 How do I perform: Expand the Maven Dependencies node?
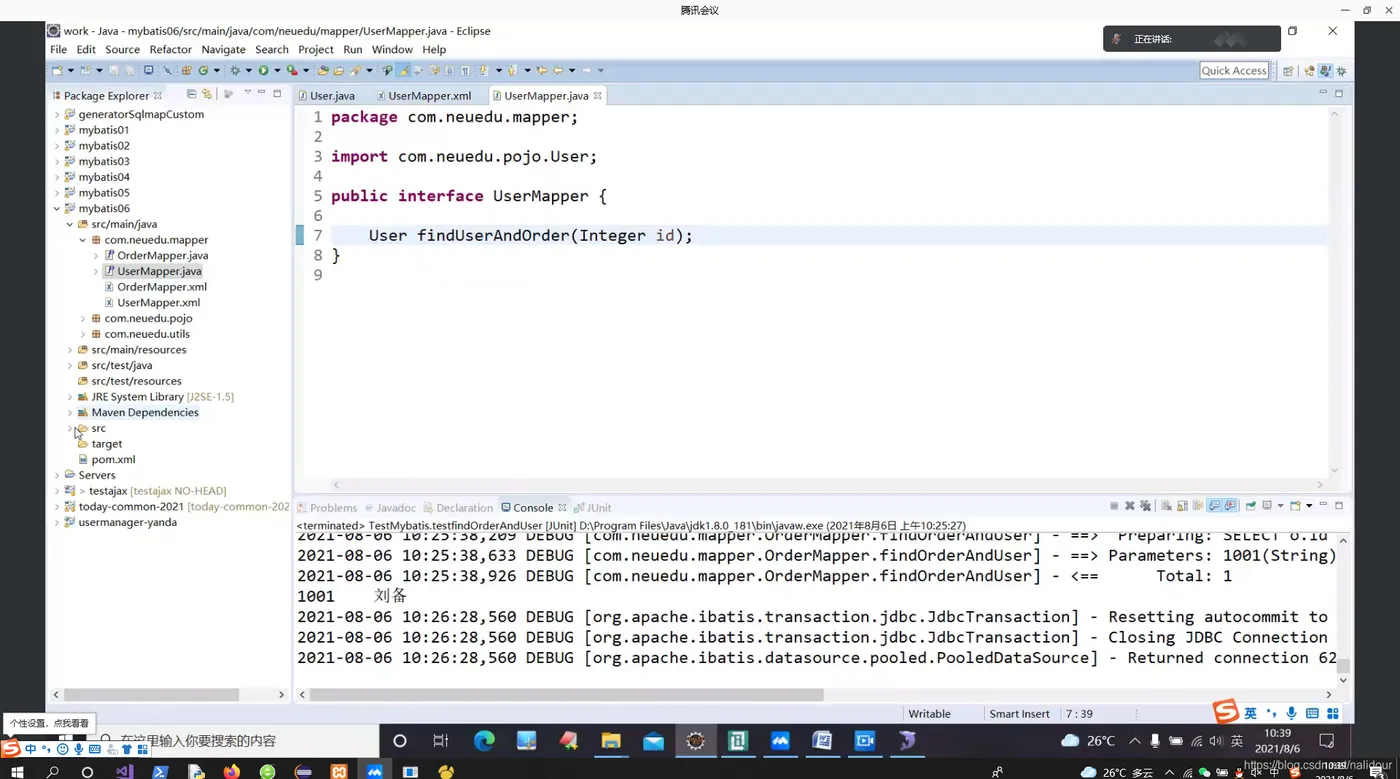70,413
